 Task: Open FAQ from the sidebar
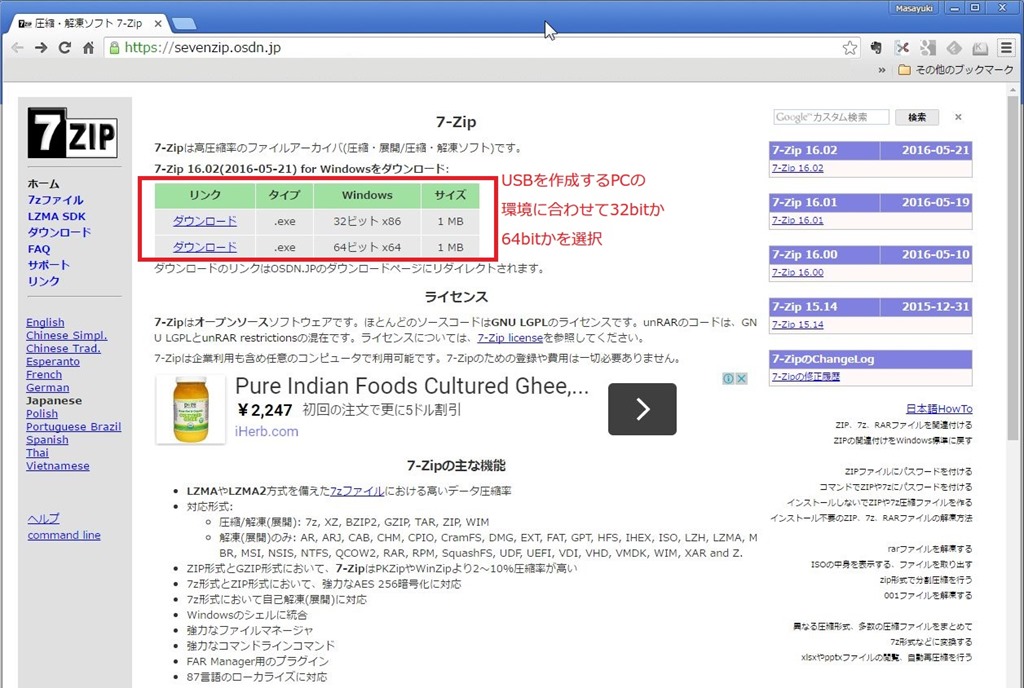(x=39, y=249)
